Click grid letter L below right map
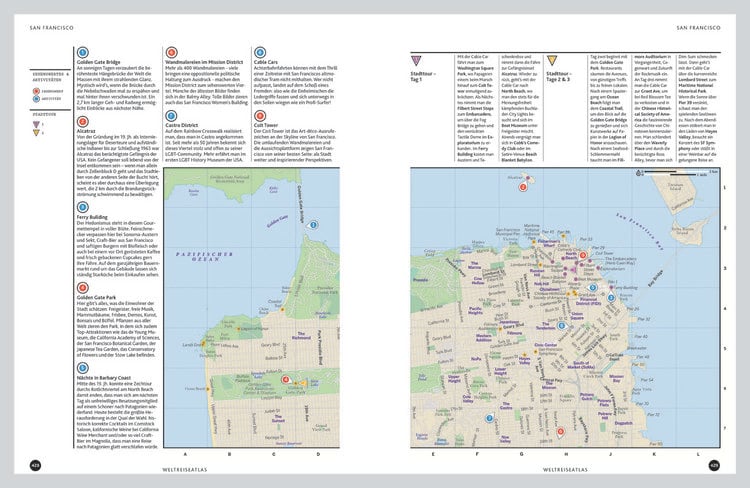This screenshot has height=488, width=750. [698, 454]
